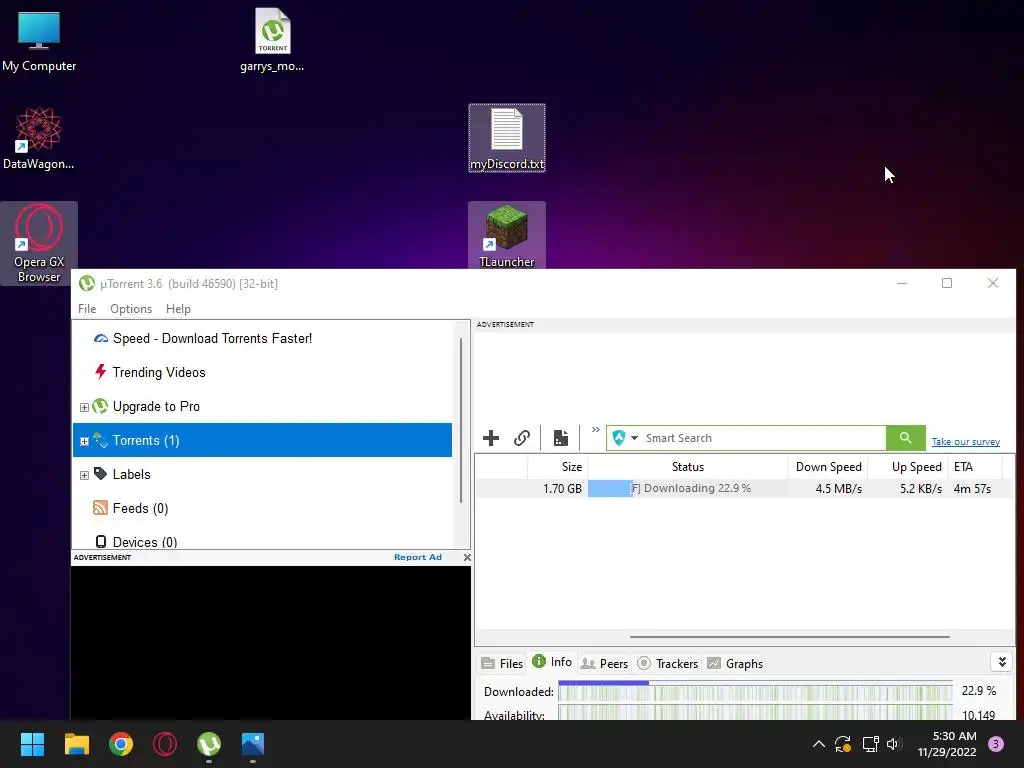Select Feeds (0) in the sidebar
1024x768 pixels.
pos(140,508)
